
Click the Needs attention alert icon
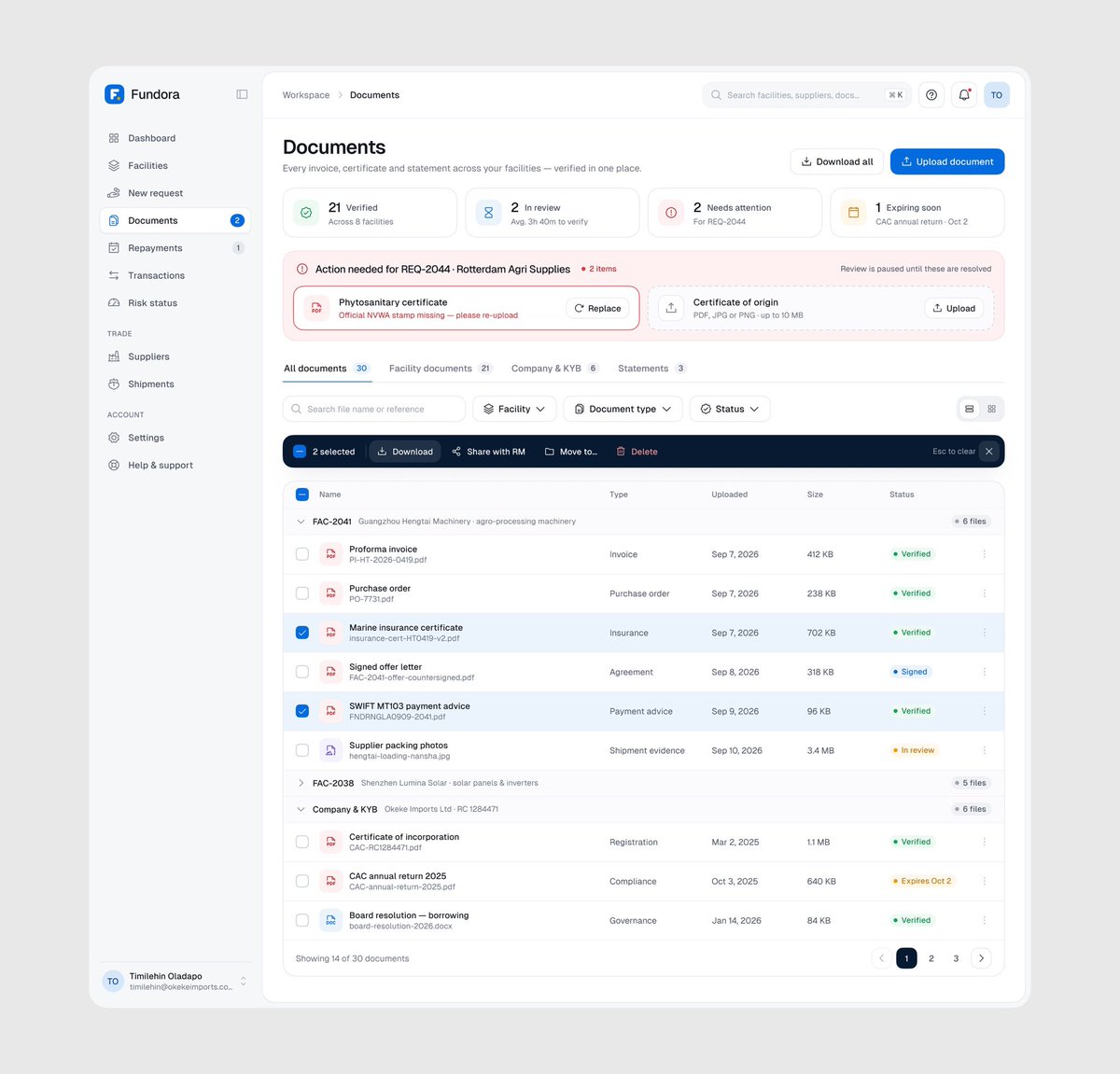671,213
